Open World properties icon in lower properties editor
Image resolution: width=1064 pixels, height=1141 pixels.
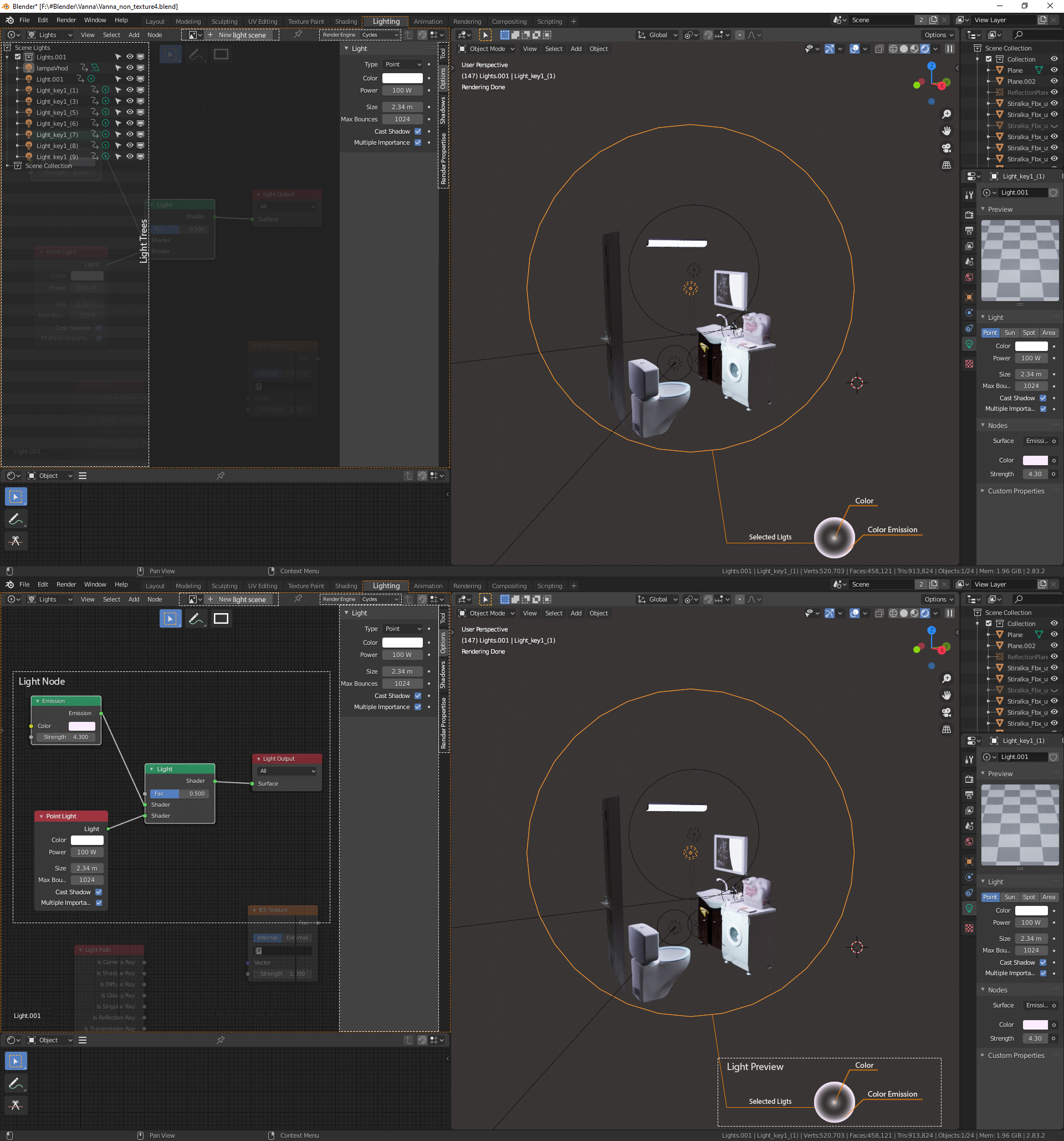click(969, 842)
